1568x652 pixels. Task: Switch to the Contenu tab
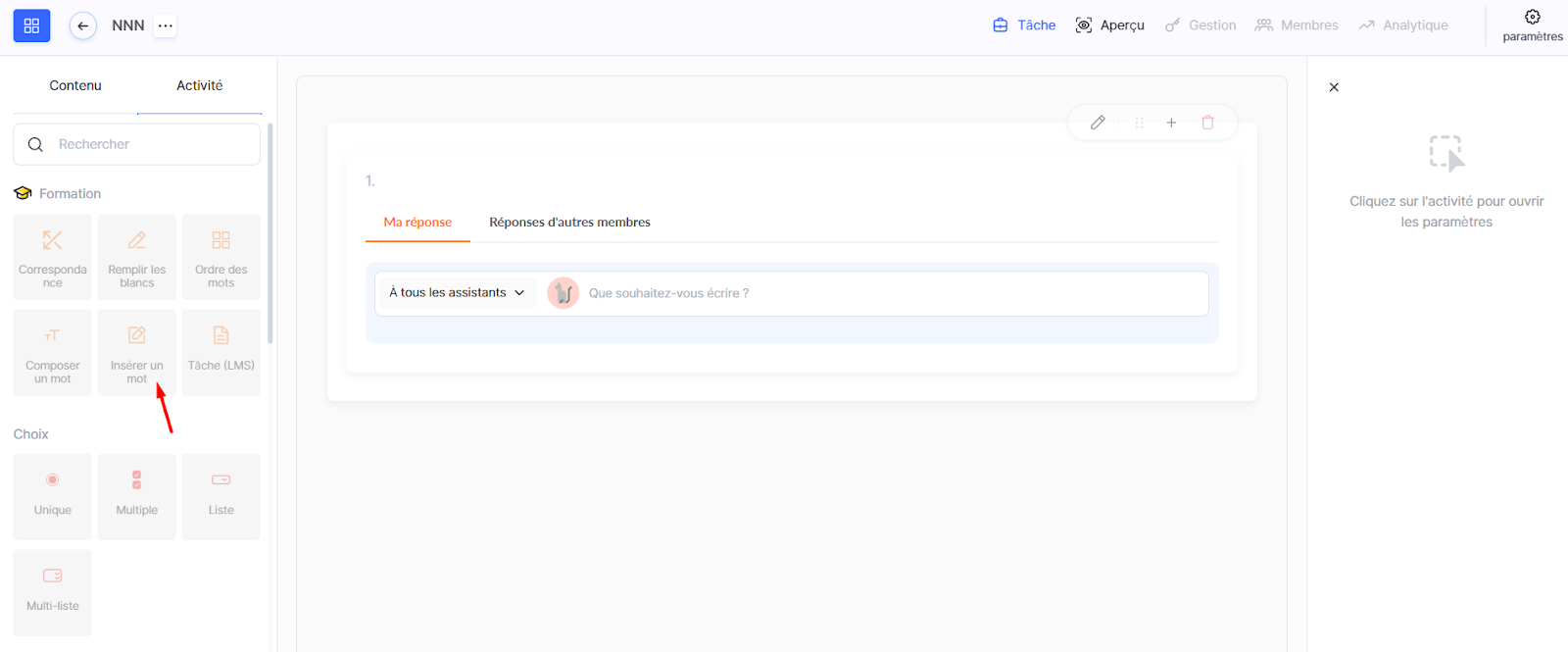pyautogui.click(x=75, y=85)
